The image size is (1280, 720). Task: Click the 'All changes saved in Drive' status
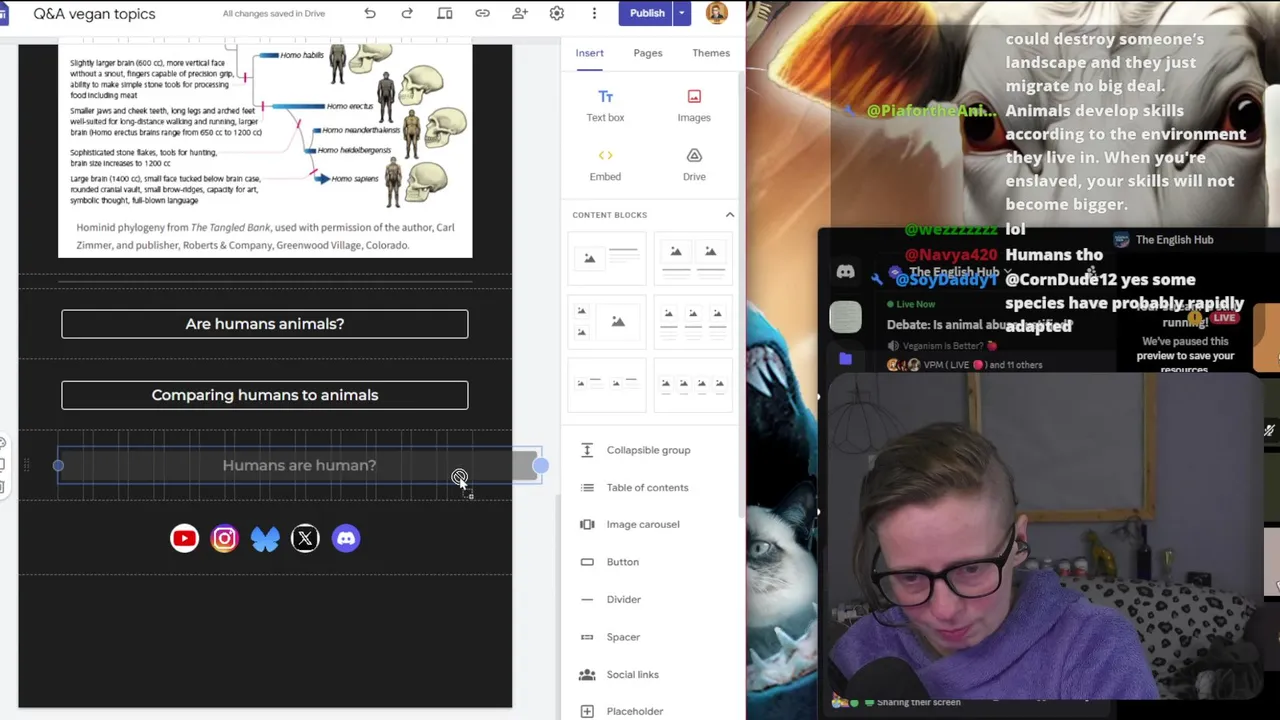click(274, 14)
